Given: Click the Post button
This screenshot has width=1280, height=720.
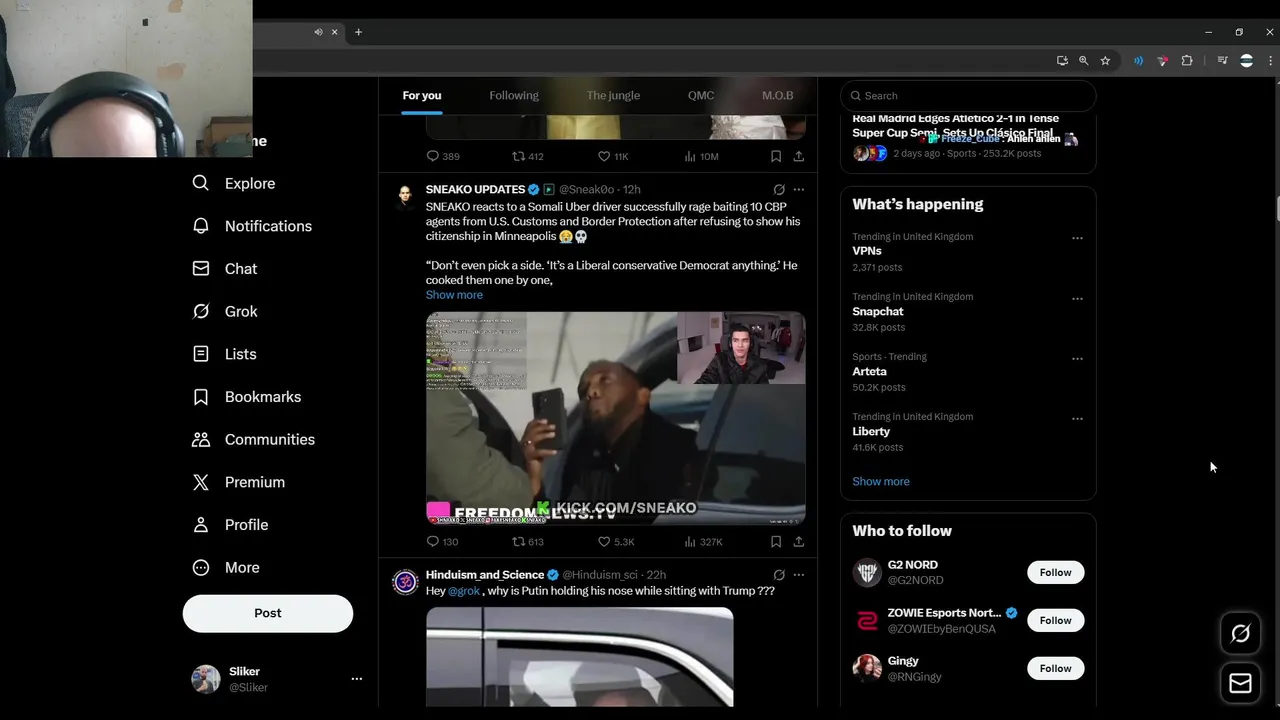Looking at the screenshot, I should (x=268, y=613).
